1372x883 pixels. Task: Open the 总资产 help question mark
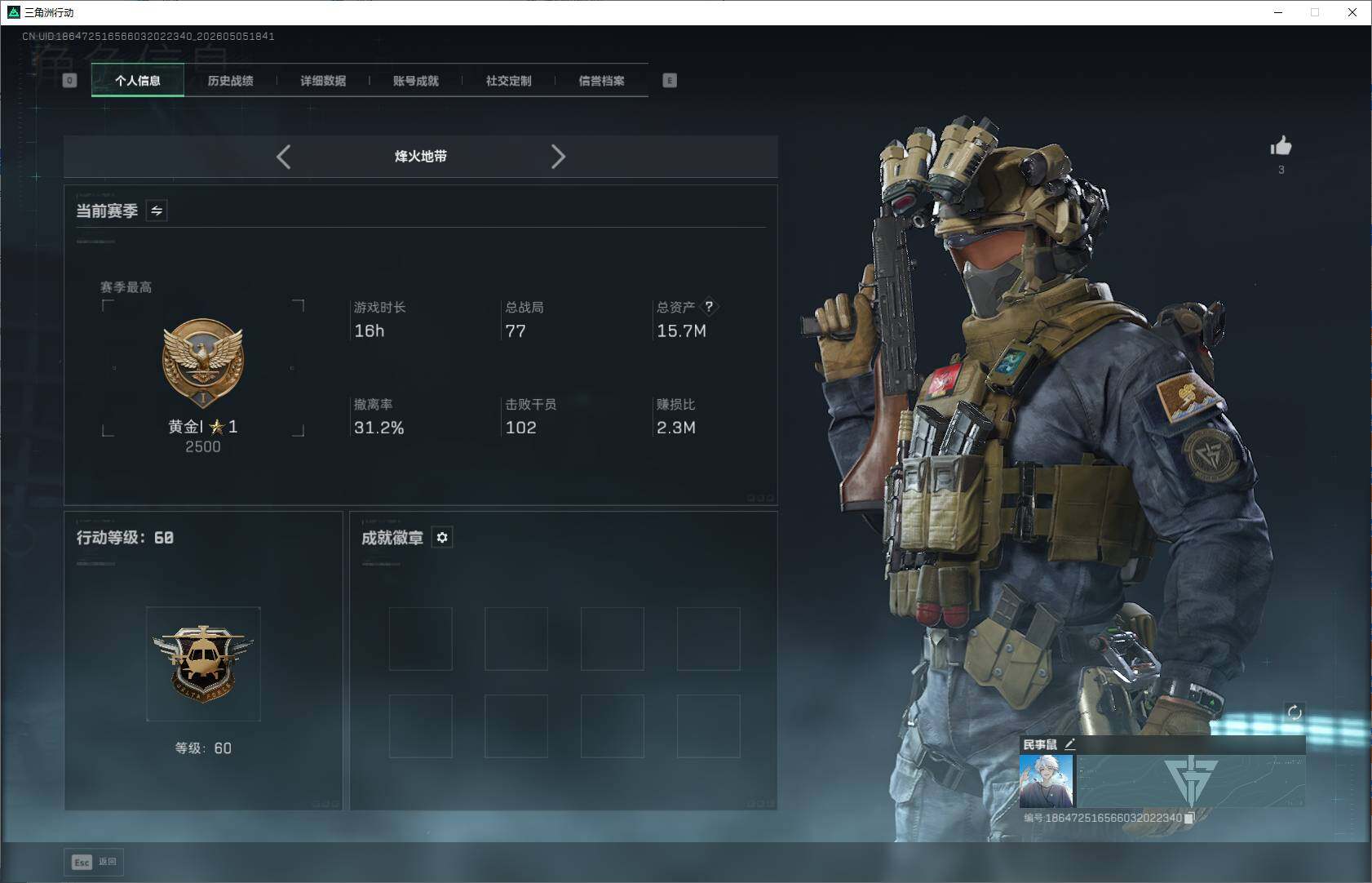(709, 307)
